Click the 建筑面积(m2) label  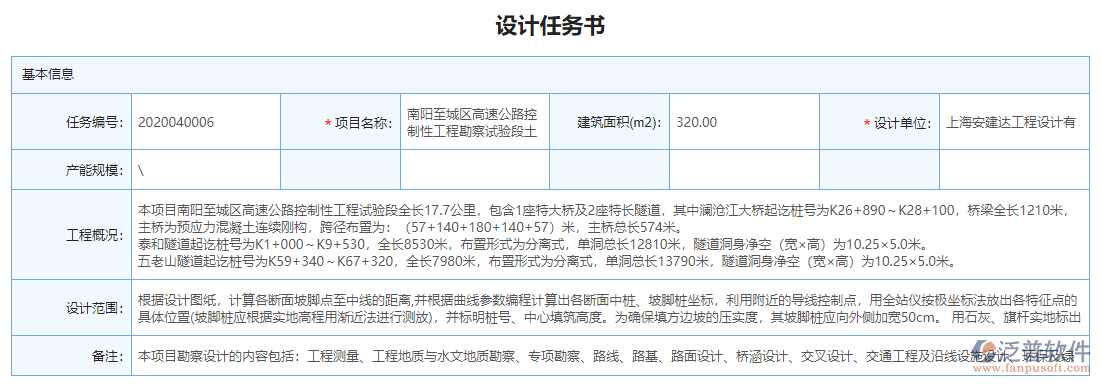click(x=619, y=122)
